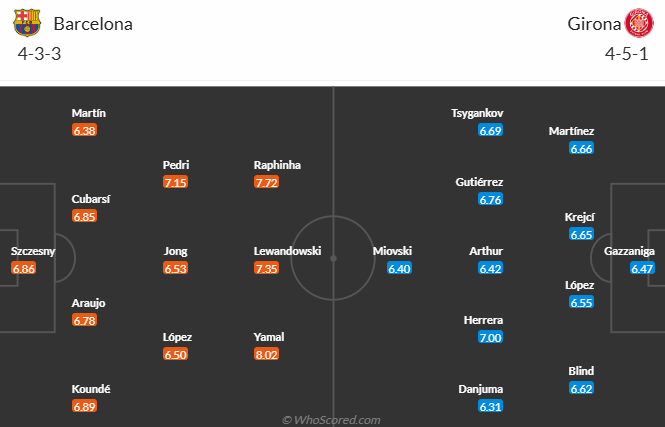The image size is (665, 427).
Task: Click Pedri's 7.15 rating badge
Action: coord(177,183)
